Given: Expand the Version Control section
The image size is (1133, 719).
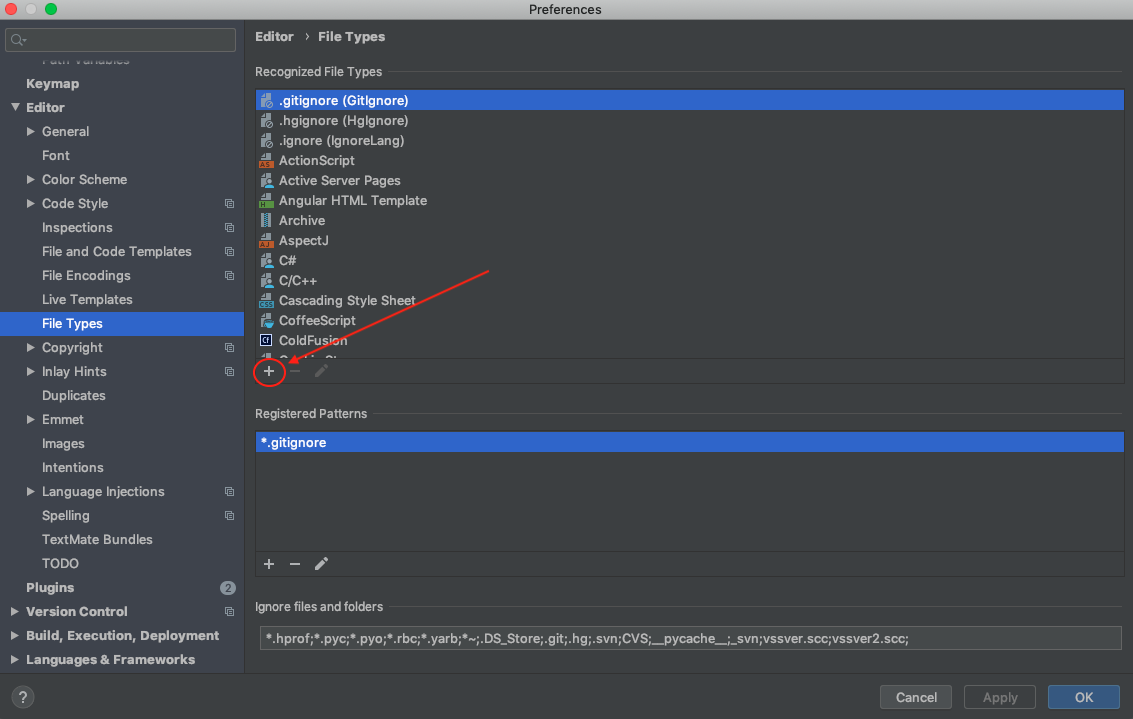Looking at the screenshot, I should (x=14, y=611).
